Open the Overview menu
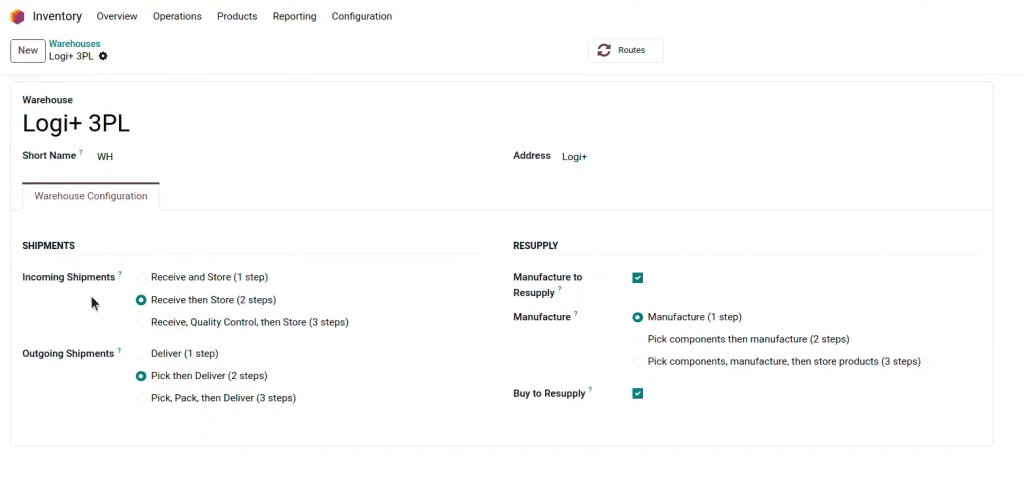 (117, 16)
